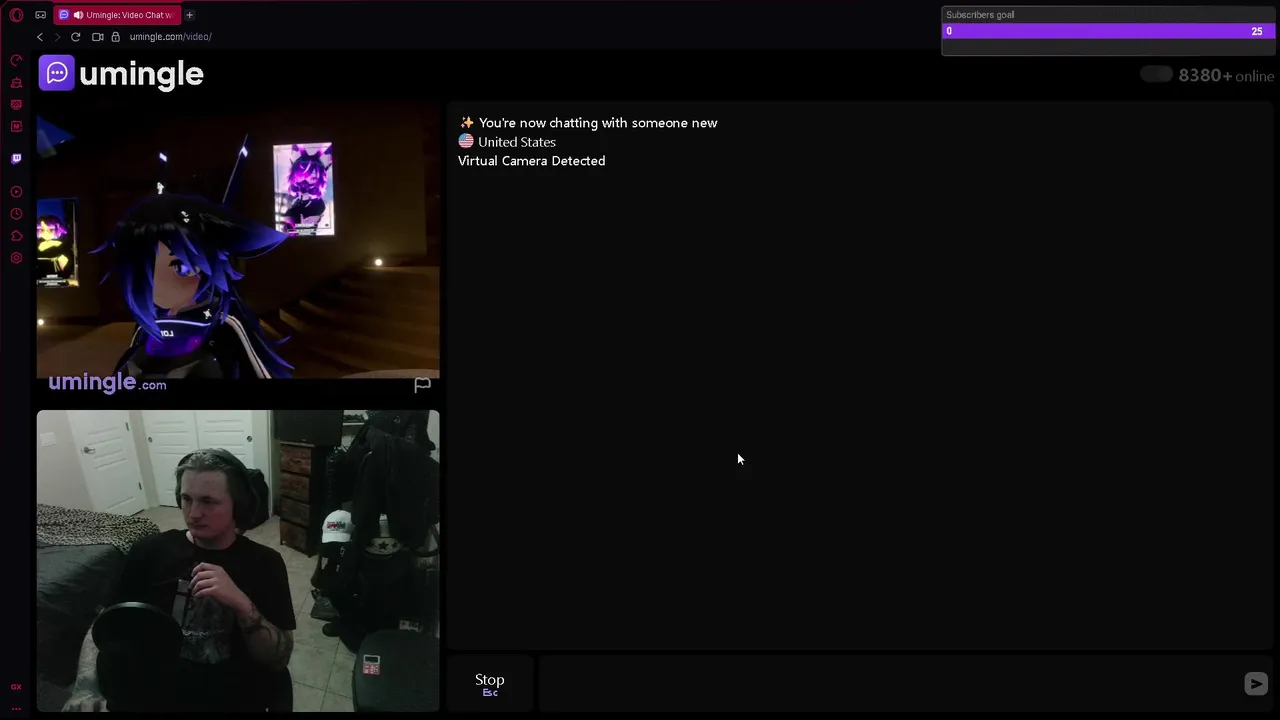Open GX Control speedometer in sidebar
The width and height of the screenshot is (1280, 720).
click(x=16, y=61)
